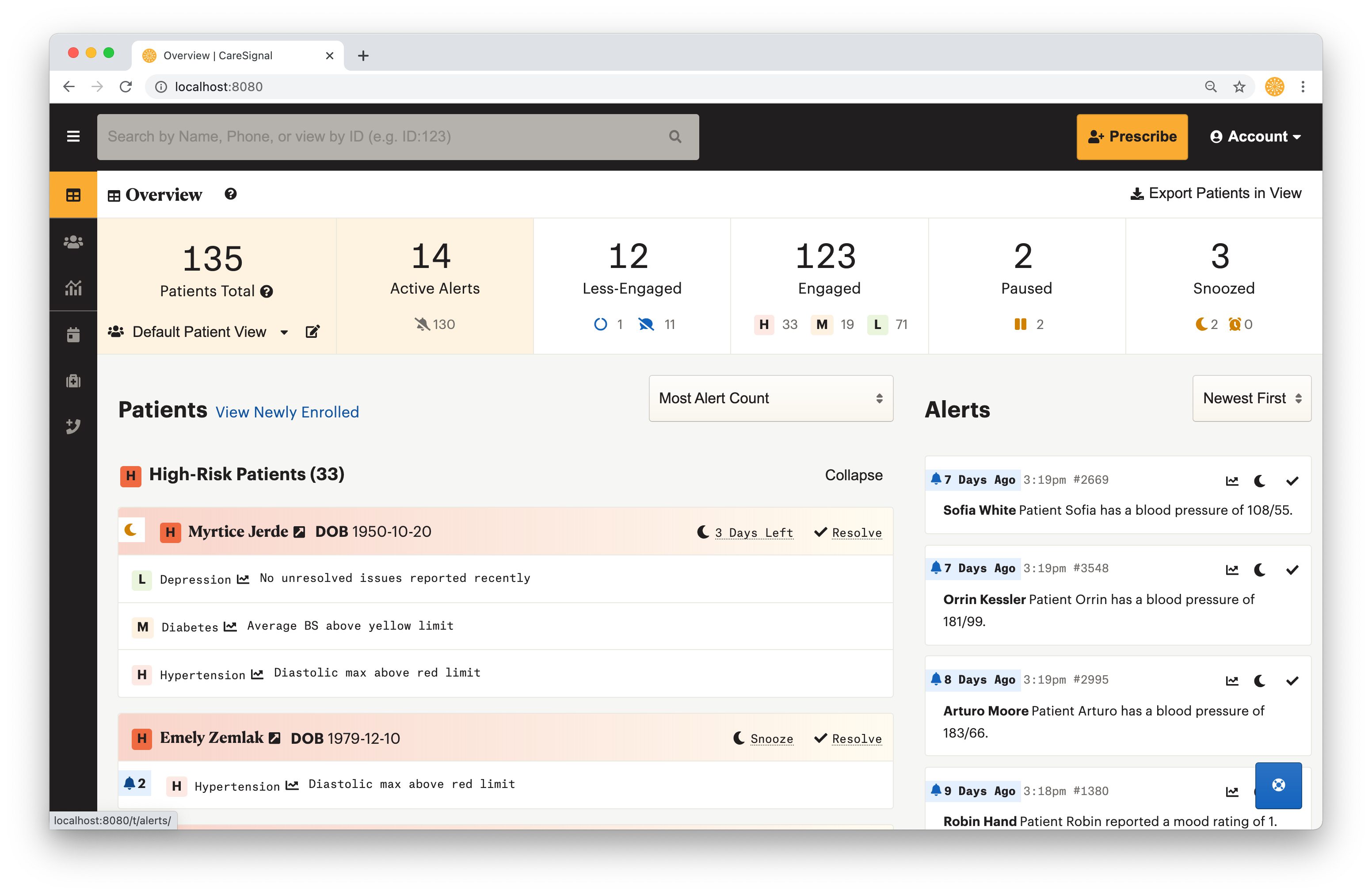1372x895 pixels.
Task: Filter engaged patients by Low risk 71
Action: (888, 324)
